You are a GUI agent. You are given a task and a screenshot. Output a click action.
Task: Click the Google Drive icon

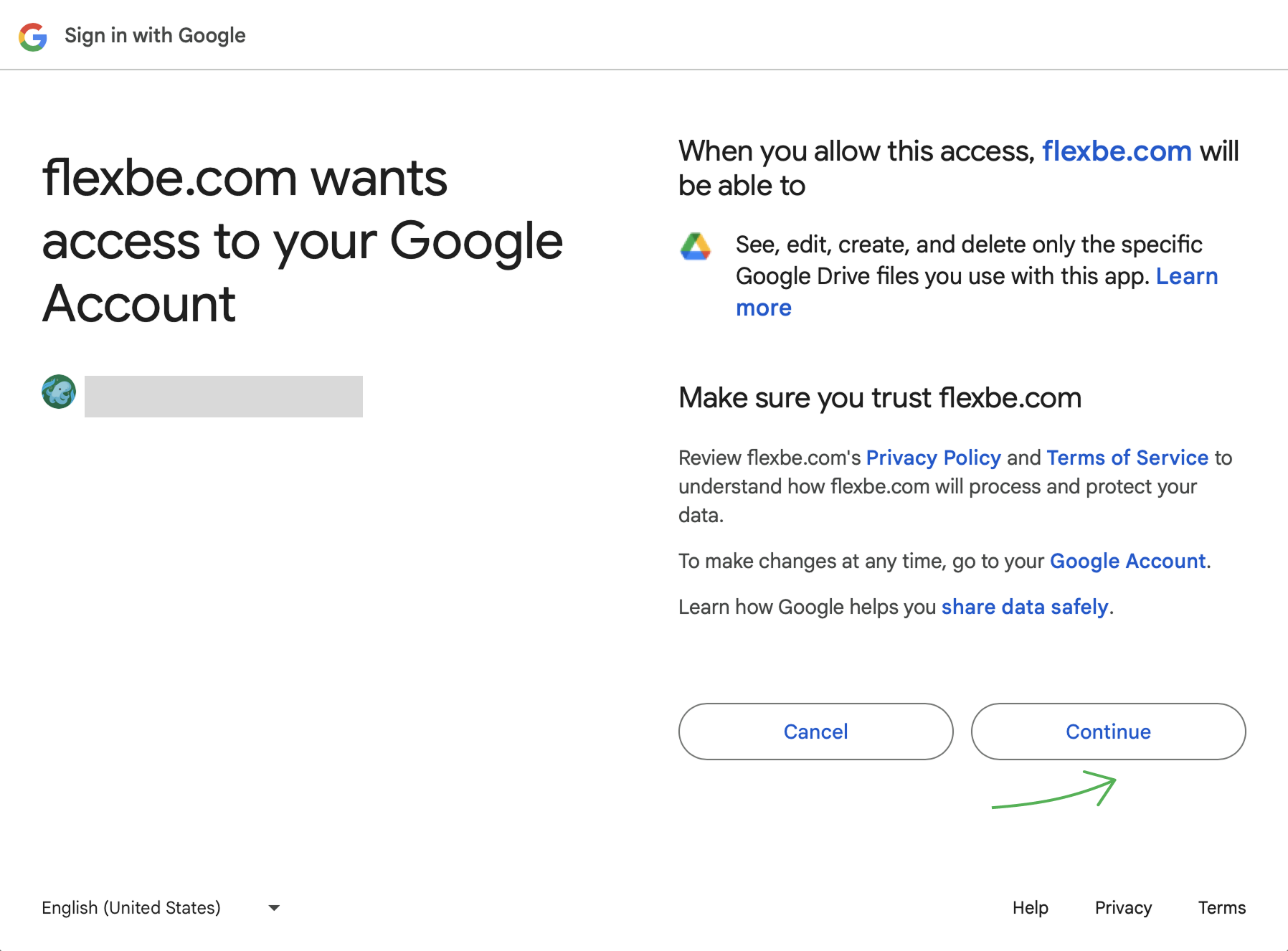click(695, 247)
